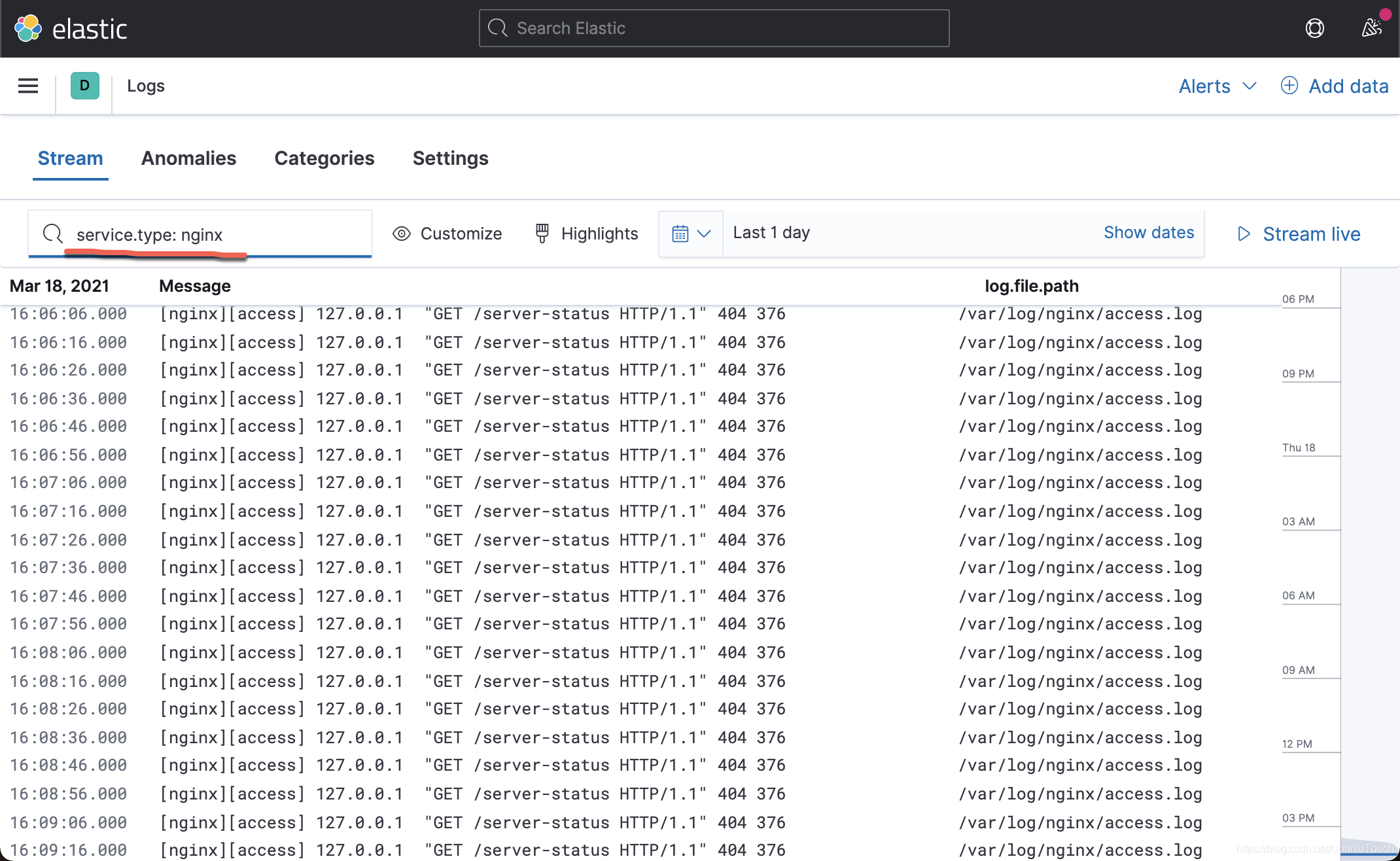Image resolution: width=1400 pixels, height=861 pixels.
Task: Open the Settings tab
Action: tap(450, 158)
